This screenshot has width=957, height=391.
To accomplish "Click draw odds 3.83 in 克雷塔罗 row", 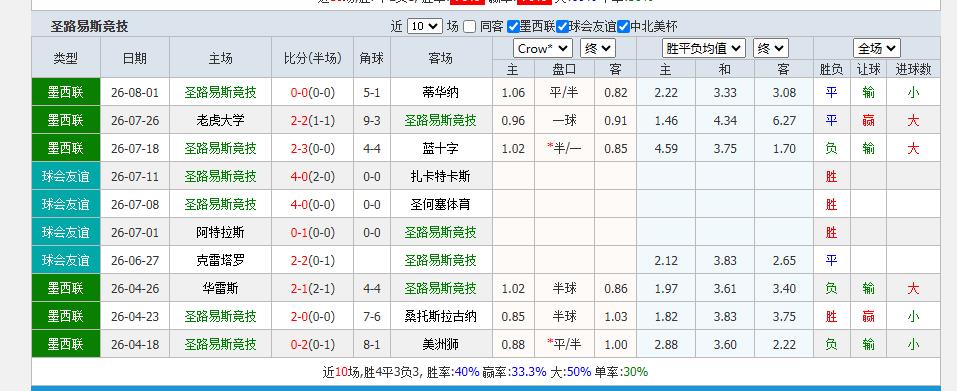I will click(725, 260).
